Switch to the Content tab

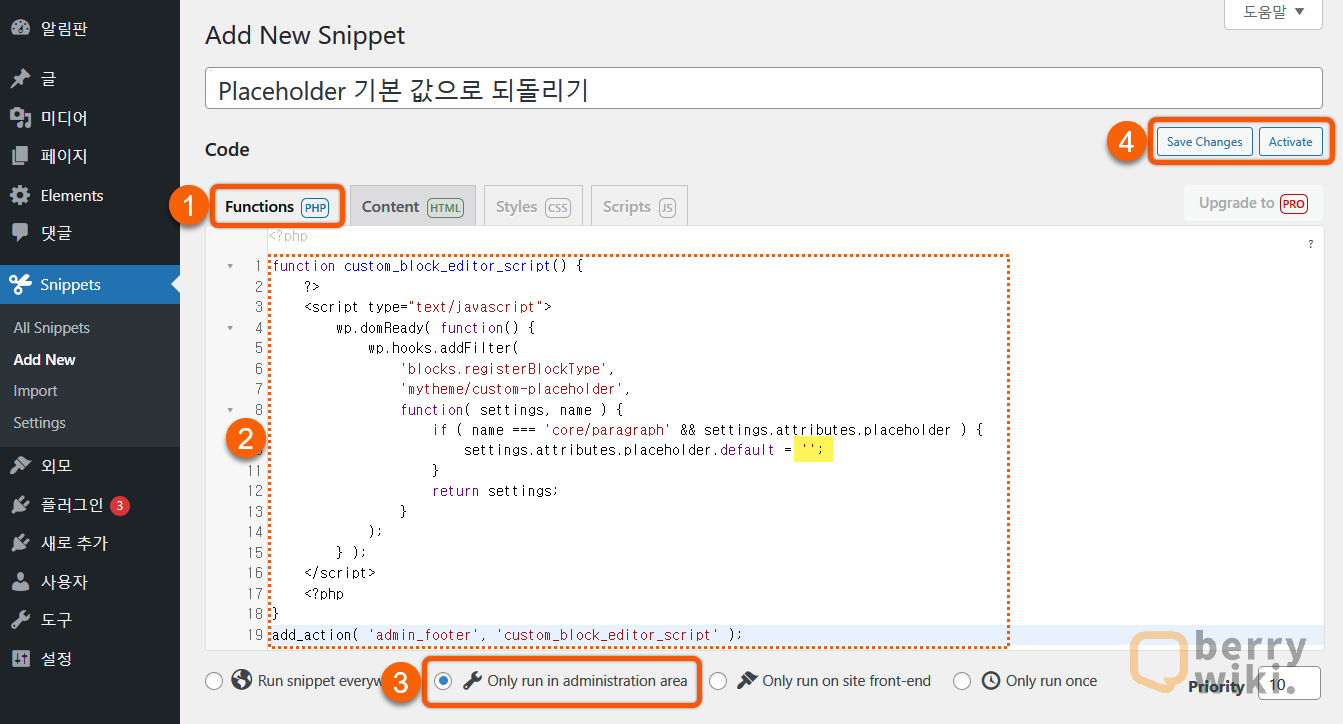pyautogui.click(x=413, y=206)
